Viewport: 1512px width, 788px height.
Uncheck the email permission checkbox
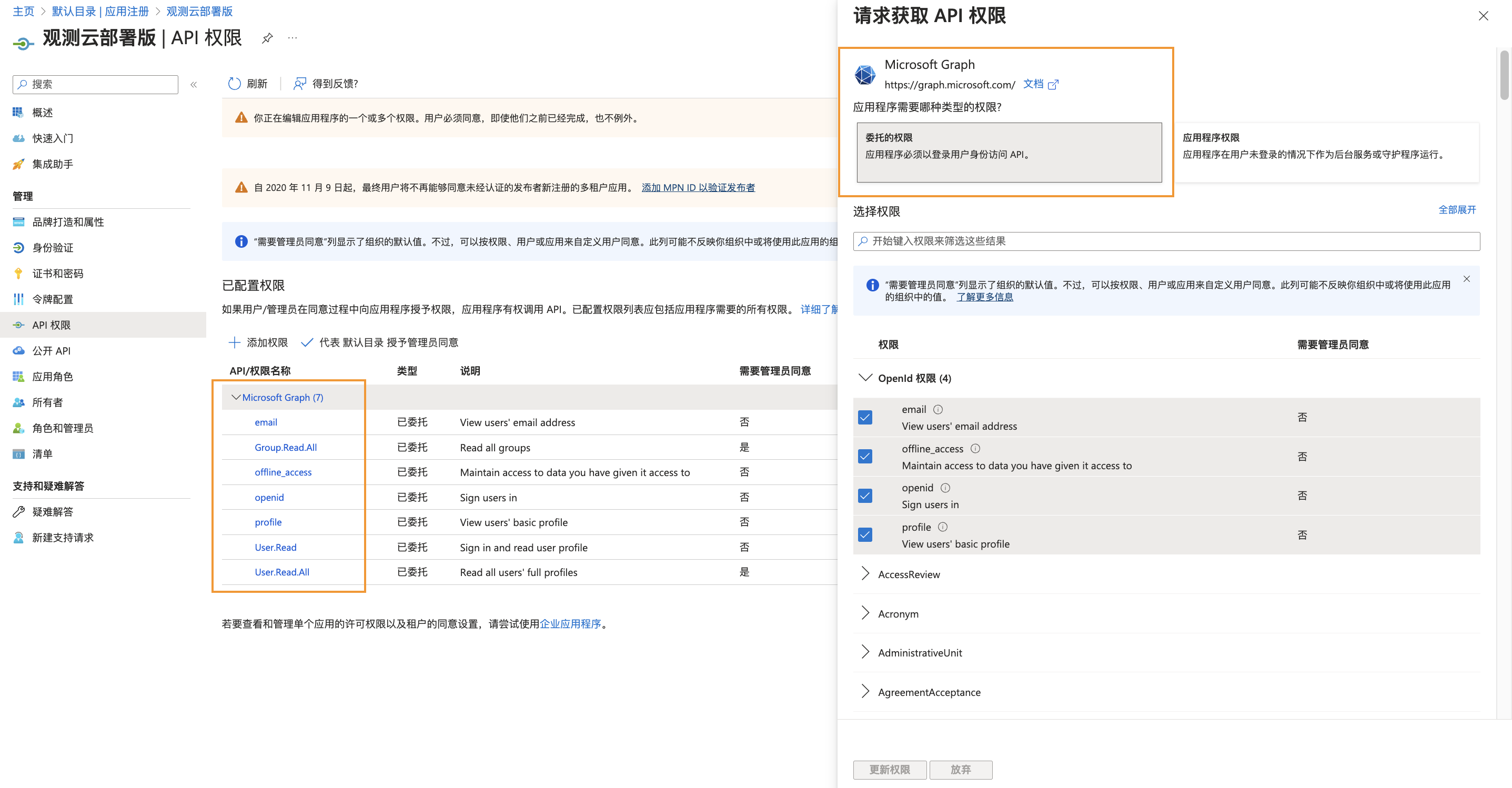coord(865,417)
